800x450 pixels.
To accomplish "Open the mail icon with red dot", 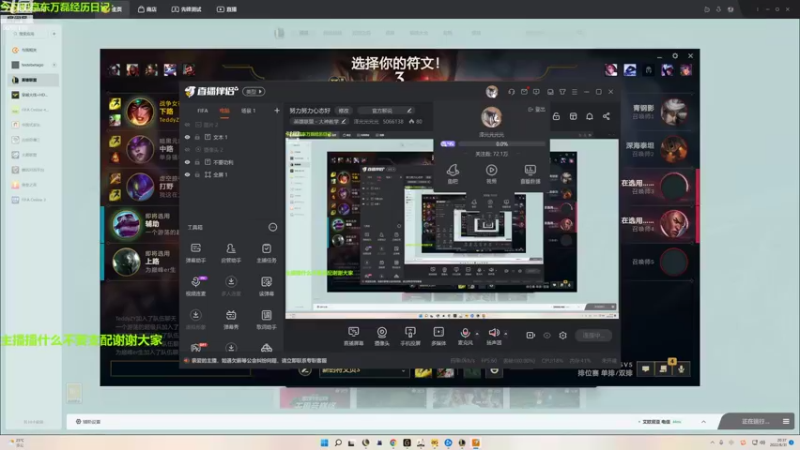I will click(524, 92).
